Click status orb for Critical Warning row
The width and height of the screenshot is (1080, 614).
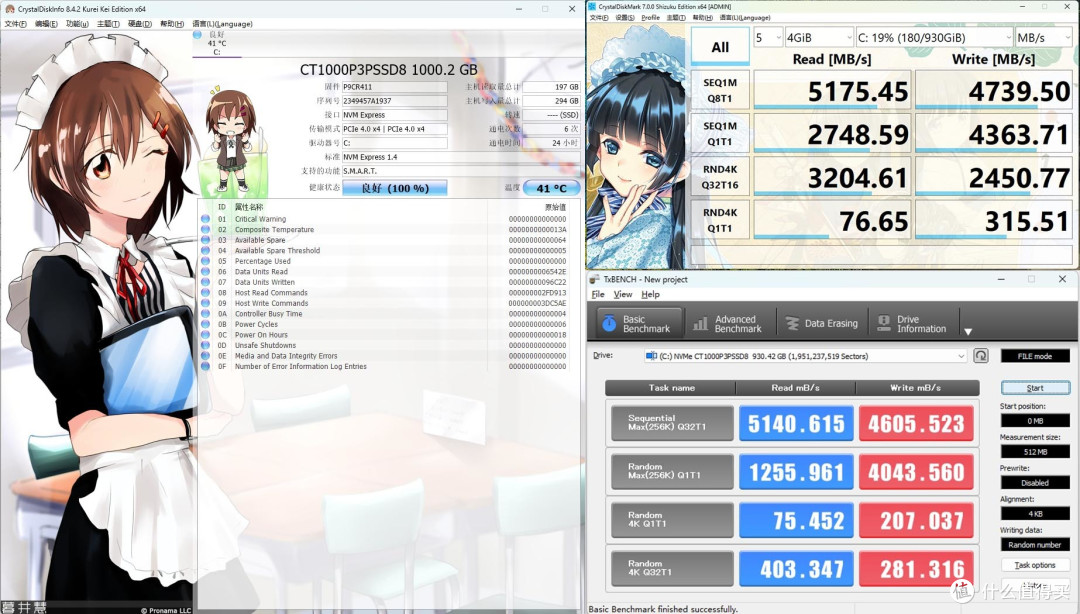[205, 218]
